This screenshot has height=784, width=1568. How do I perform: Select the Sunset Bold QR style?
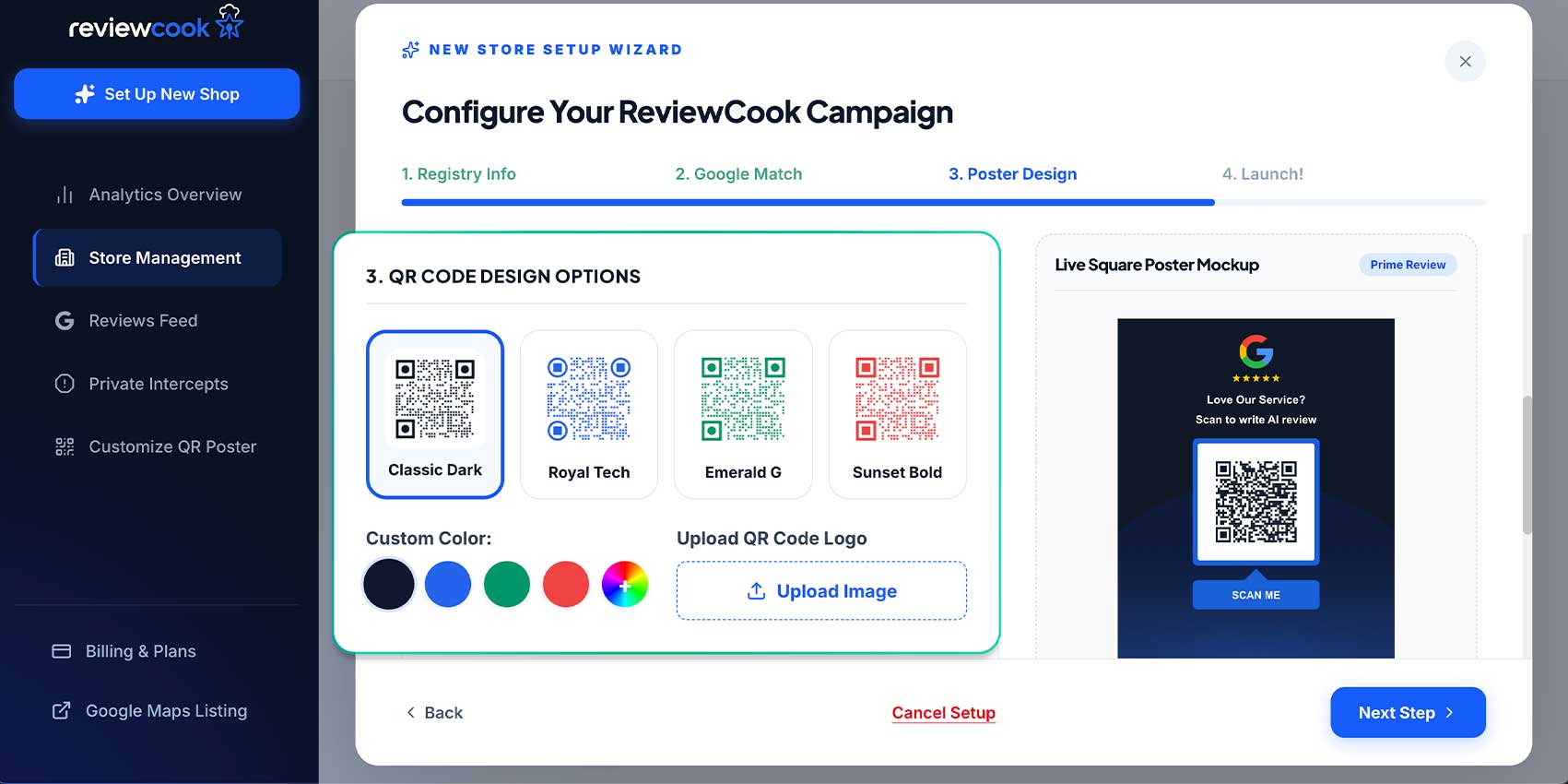898,414
